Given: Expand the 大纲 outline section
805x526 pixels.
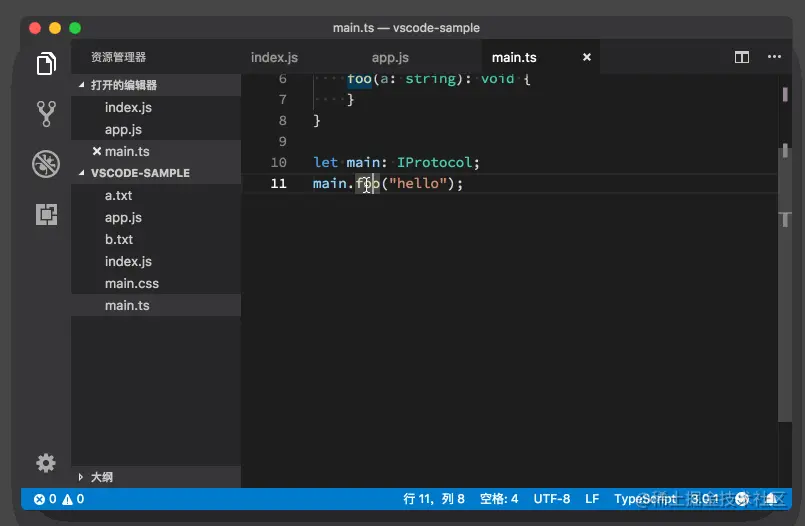Looking at the screenshot, I should 156,477.
